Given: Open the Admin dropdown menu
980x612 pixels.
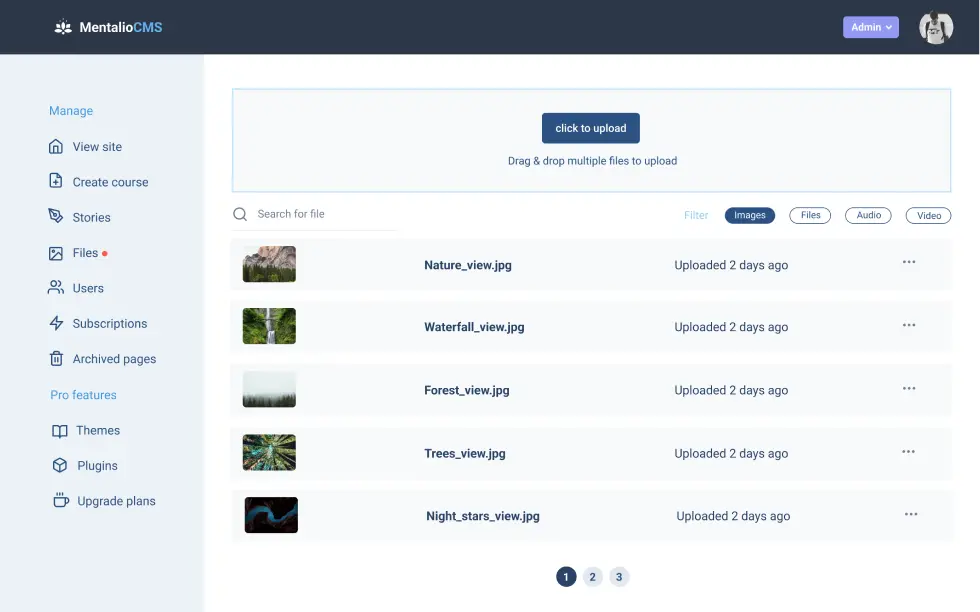Looking at the screenshot, I should point(869,27).
